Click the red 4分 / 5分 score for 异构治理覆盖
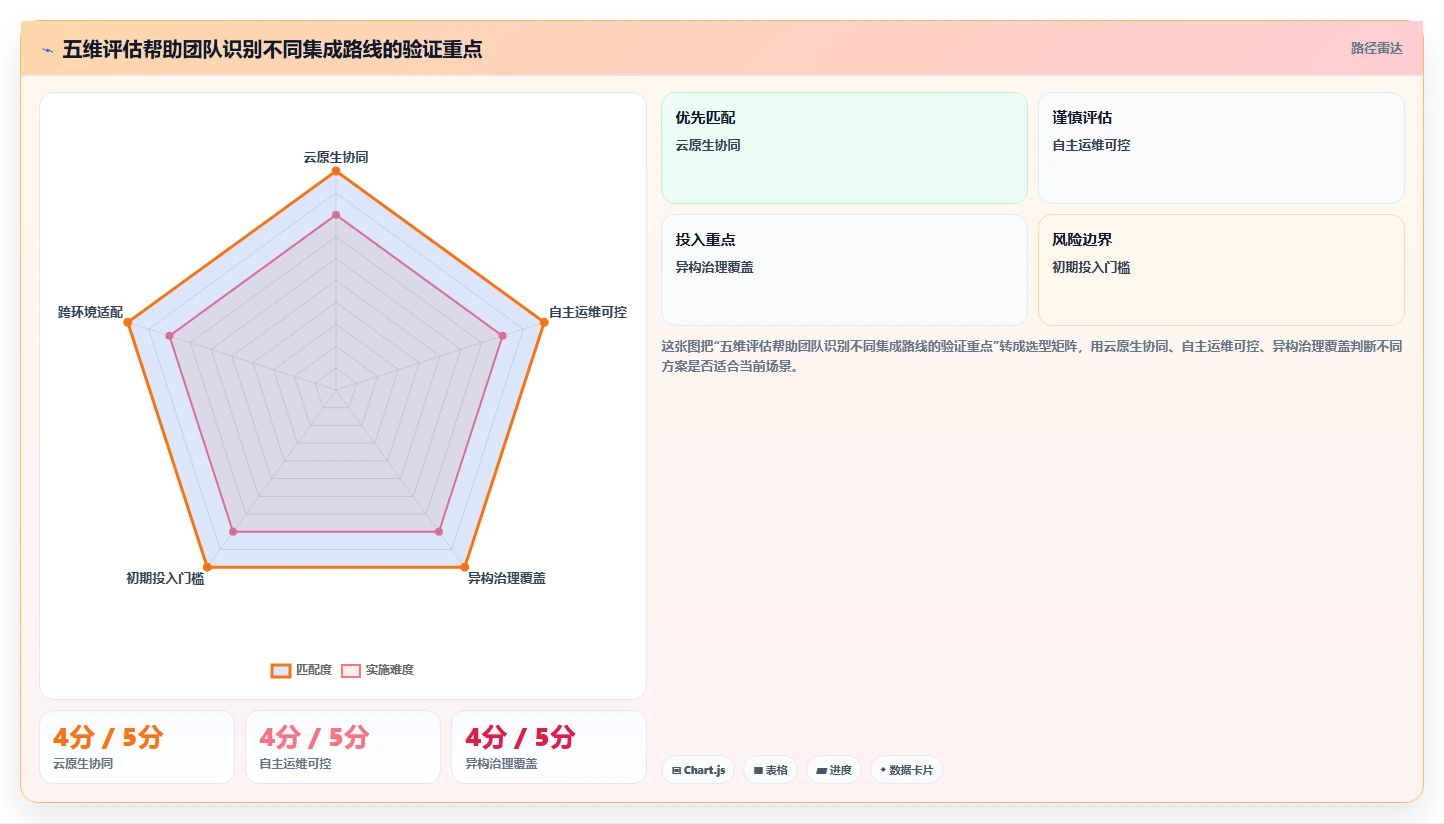This screenshot has width=1444, height=824. click(x=520, y=738)
